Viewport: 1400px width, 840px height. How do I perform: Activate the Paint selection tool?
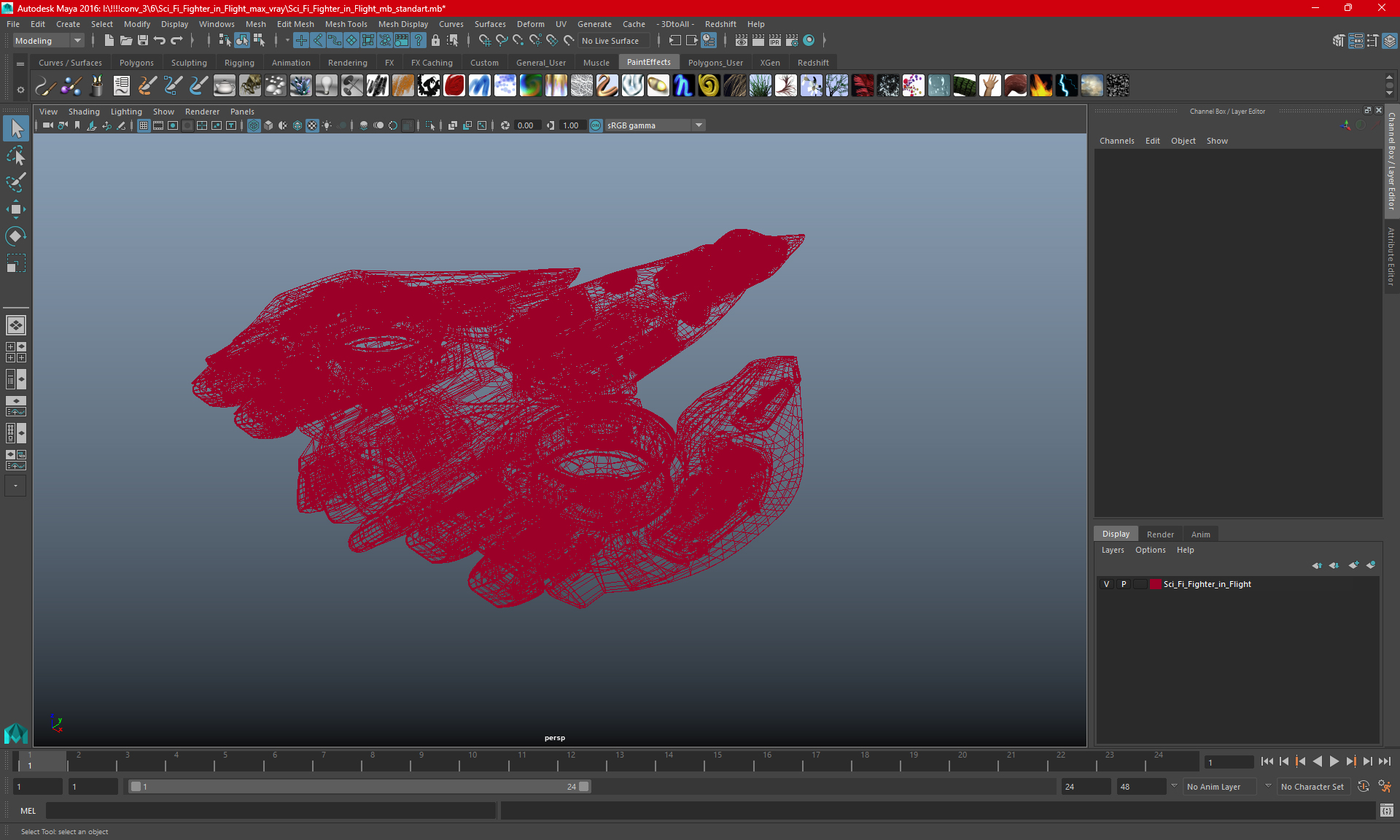click(x=16, y=182)
